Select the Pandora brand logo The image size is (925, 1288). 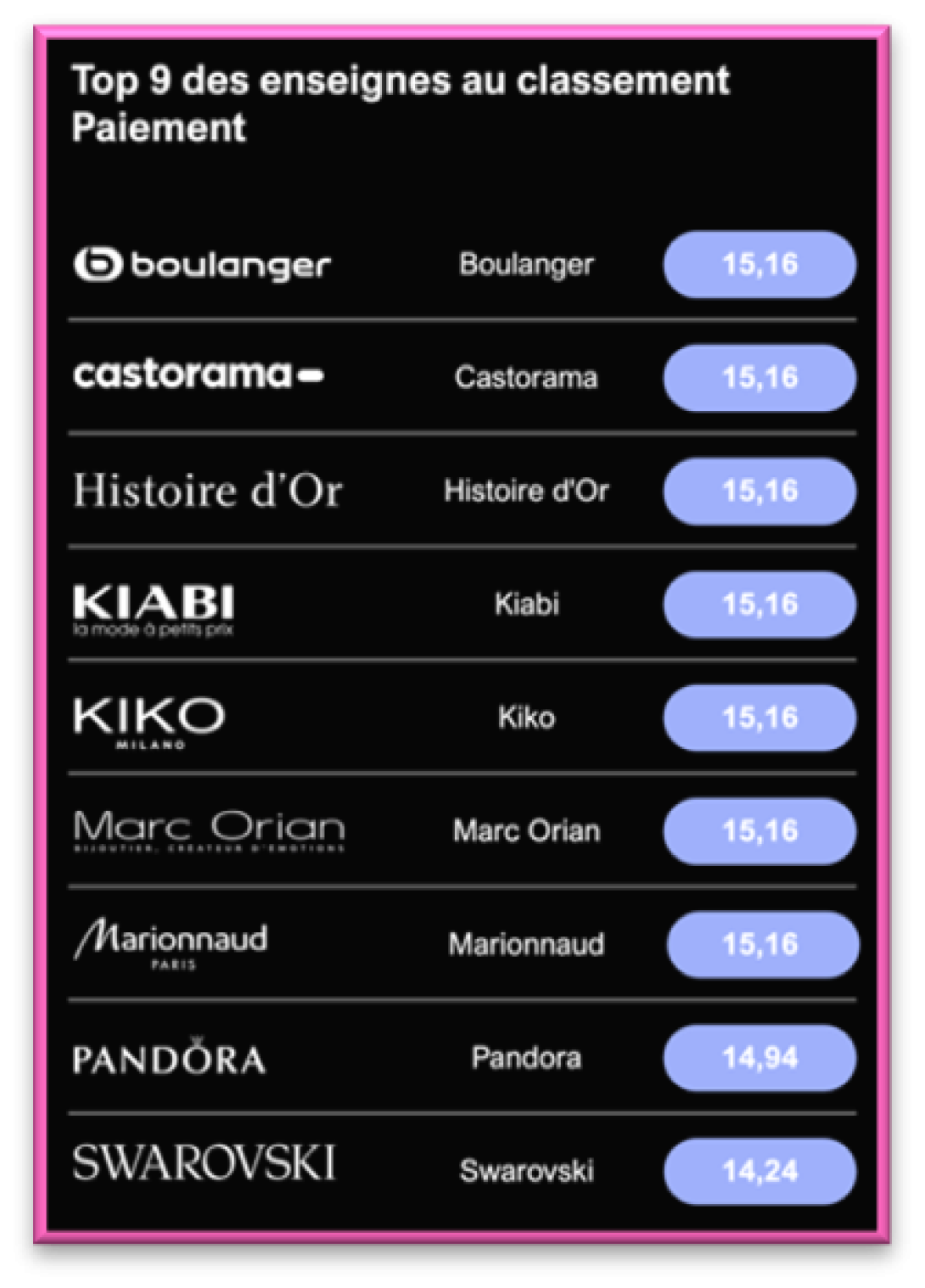(169, 1057)
